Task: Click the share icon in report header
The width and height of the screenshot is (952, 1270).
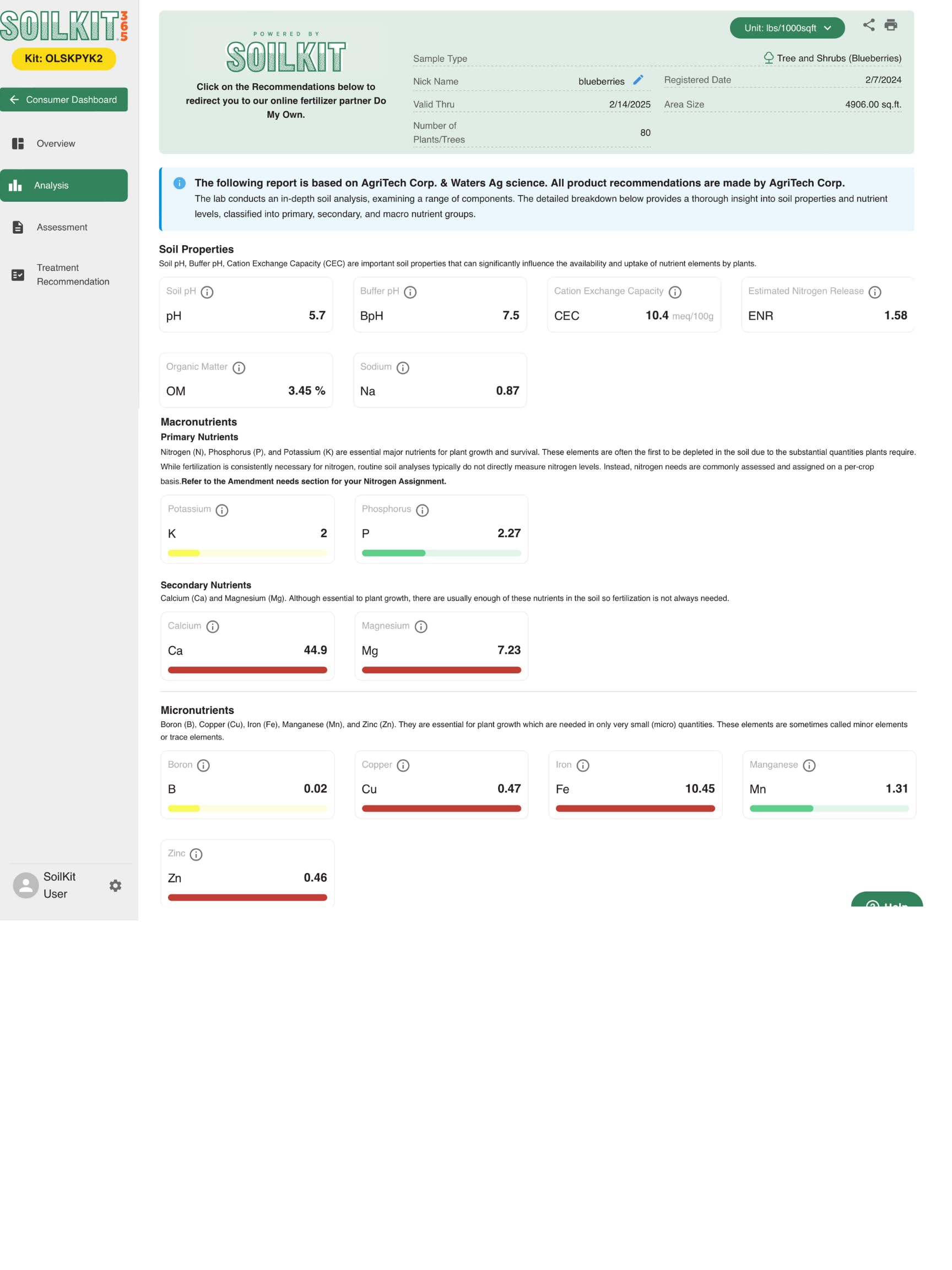Action: pyautogui.click(x=868, y=25)
